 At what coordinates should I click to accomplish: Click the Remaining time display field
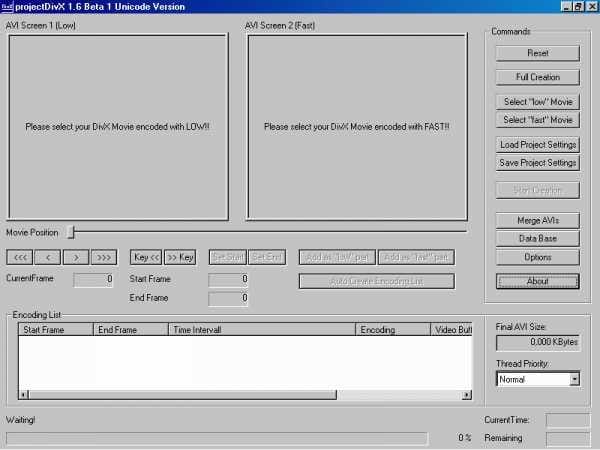point(568,439)
